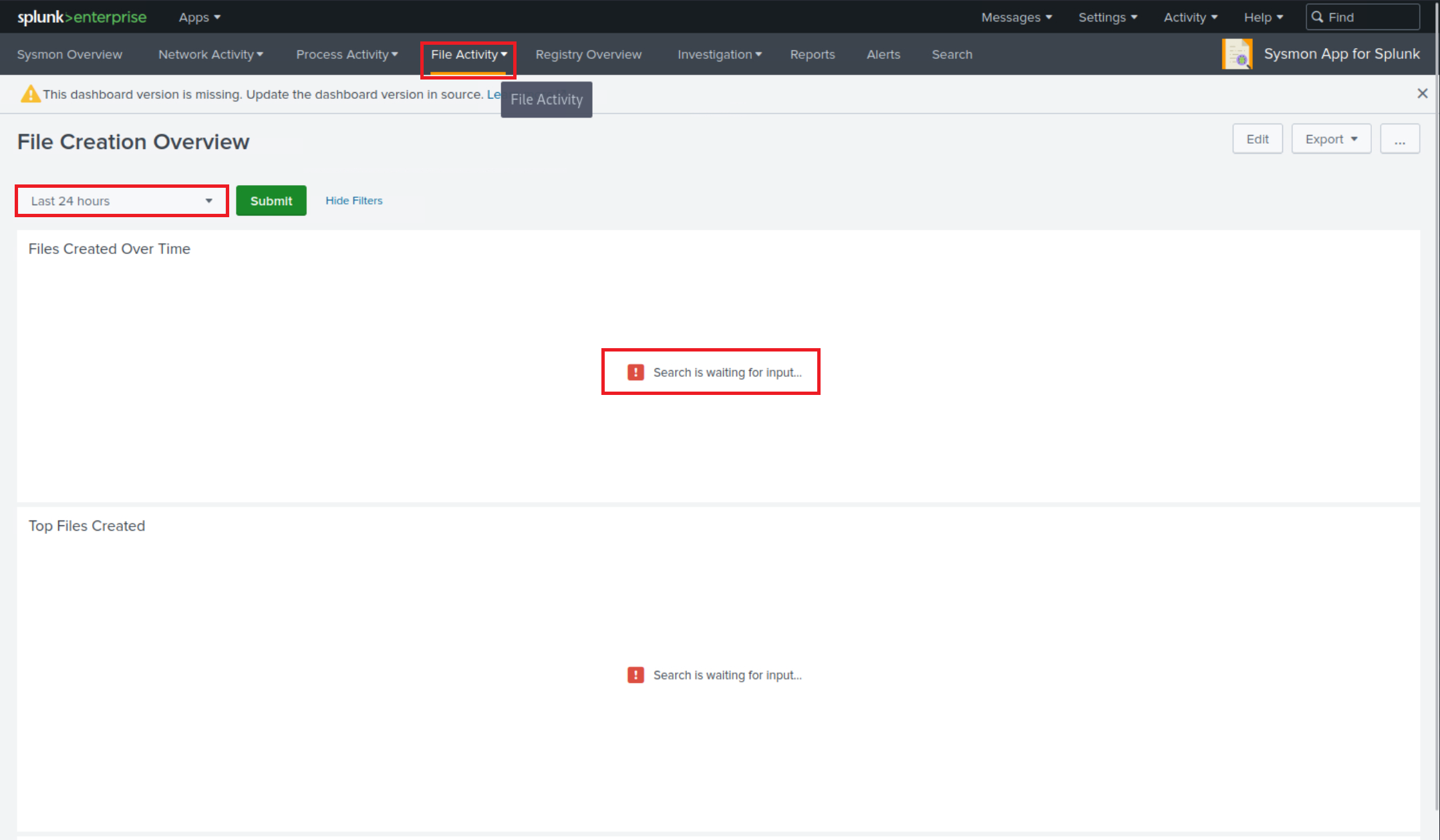Dismiss the dashboard version warning banner
The height and width of the screenshot is (840, 1440).
point(1422,94)
